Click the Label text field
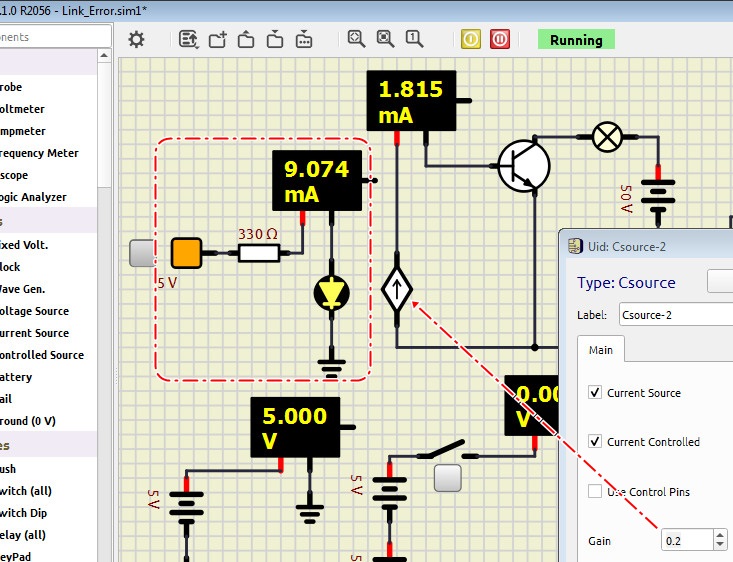 pos(675,315)
